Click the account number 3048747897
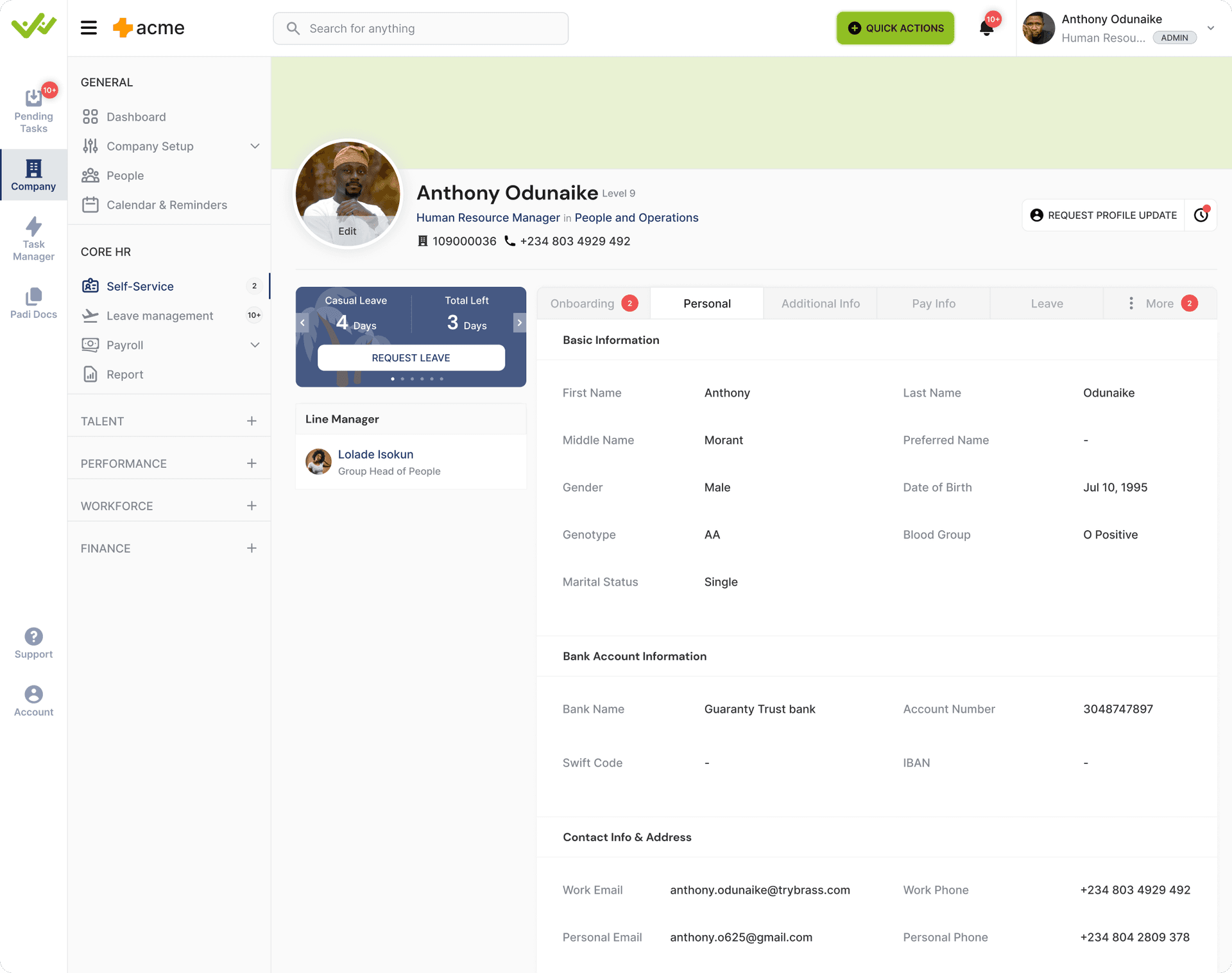 pyautogui.click(x=1118, y=709)
